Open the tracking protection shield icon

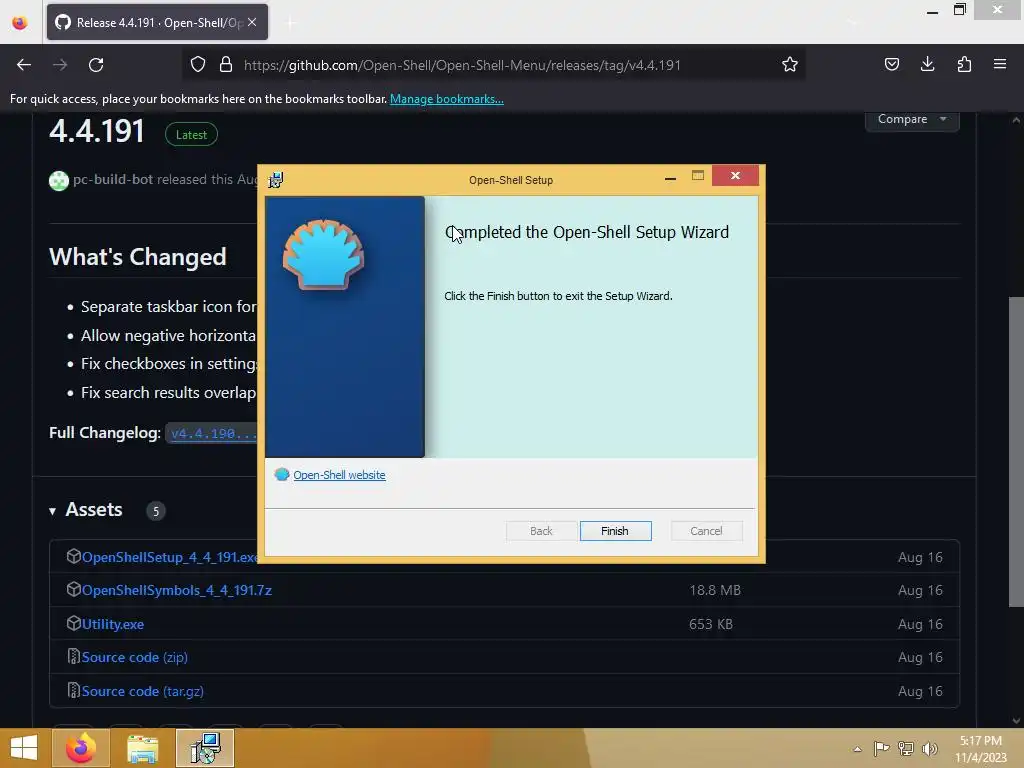[198, 65]
